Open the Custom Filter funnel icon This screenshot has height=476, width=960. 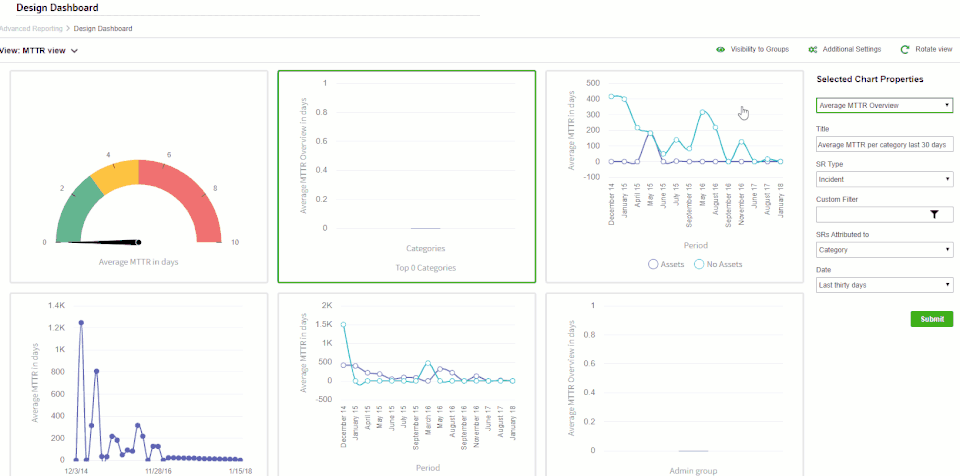click(x=934, y=214)
